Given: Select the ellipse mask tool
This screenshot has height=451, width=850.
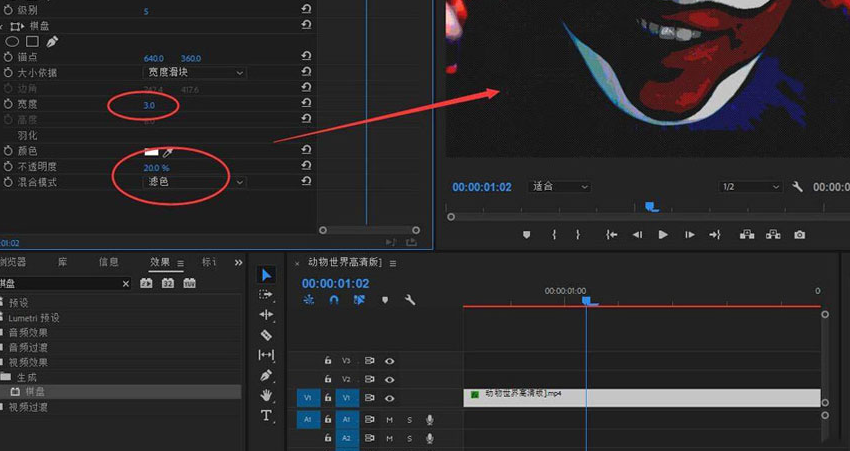Looking at the screenshot, I should pyautogui.click(x=12, y=42).
